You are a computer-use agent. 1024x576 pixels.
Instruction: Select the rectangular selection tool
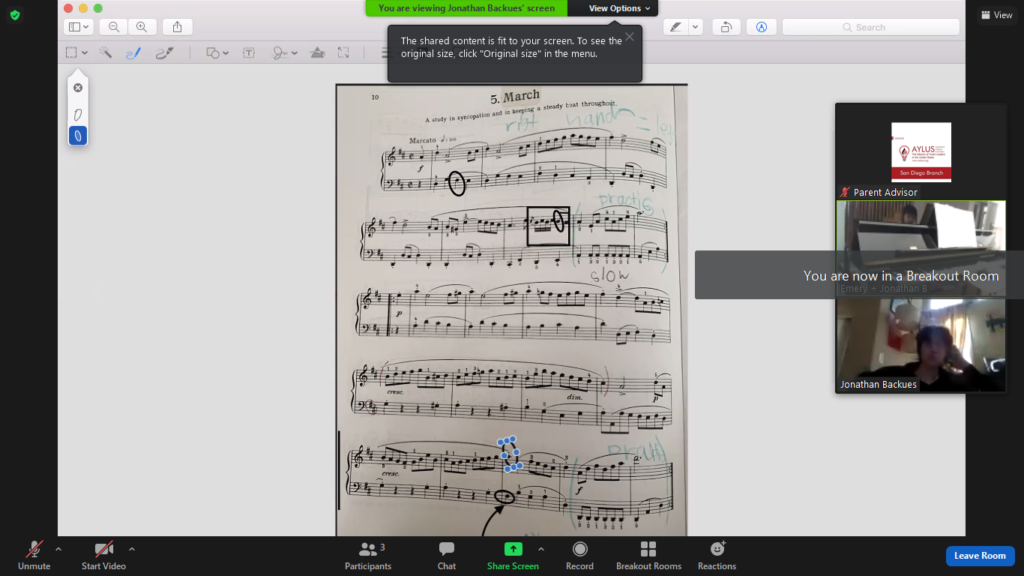click(71, 52)
